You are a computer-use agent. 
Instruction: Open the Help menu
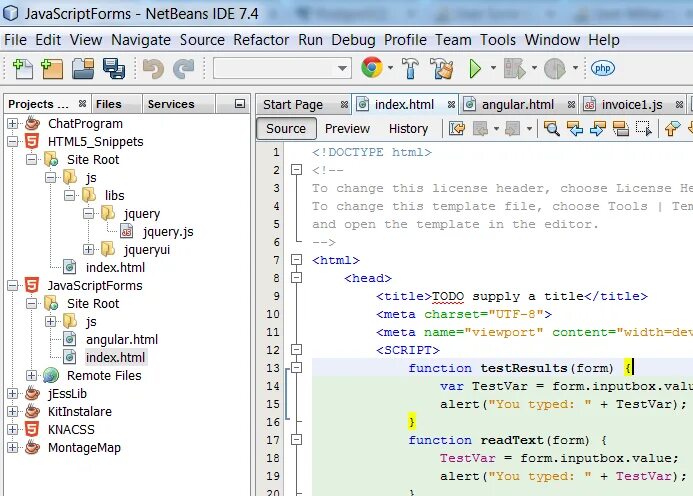[x=604, y=40]
